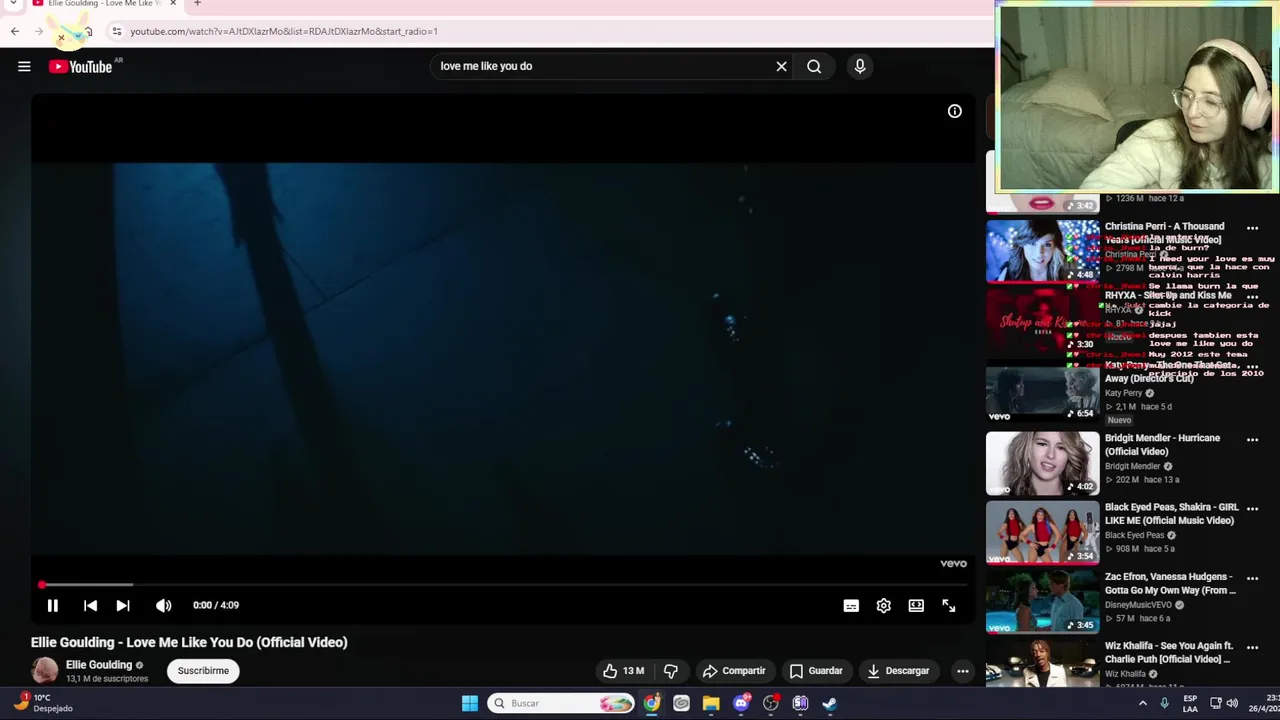This screenshot has width=1280, height=720.
Task: Open Steam from the taskbar
Action: 830,703
